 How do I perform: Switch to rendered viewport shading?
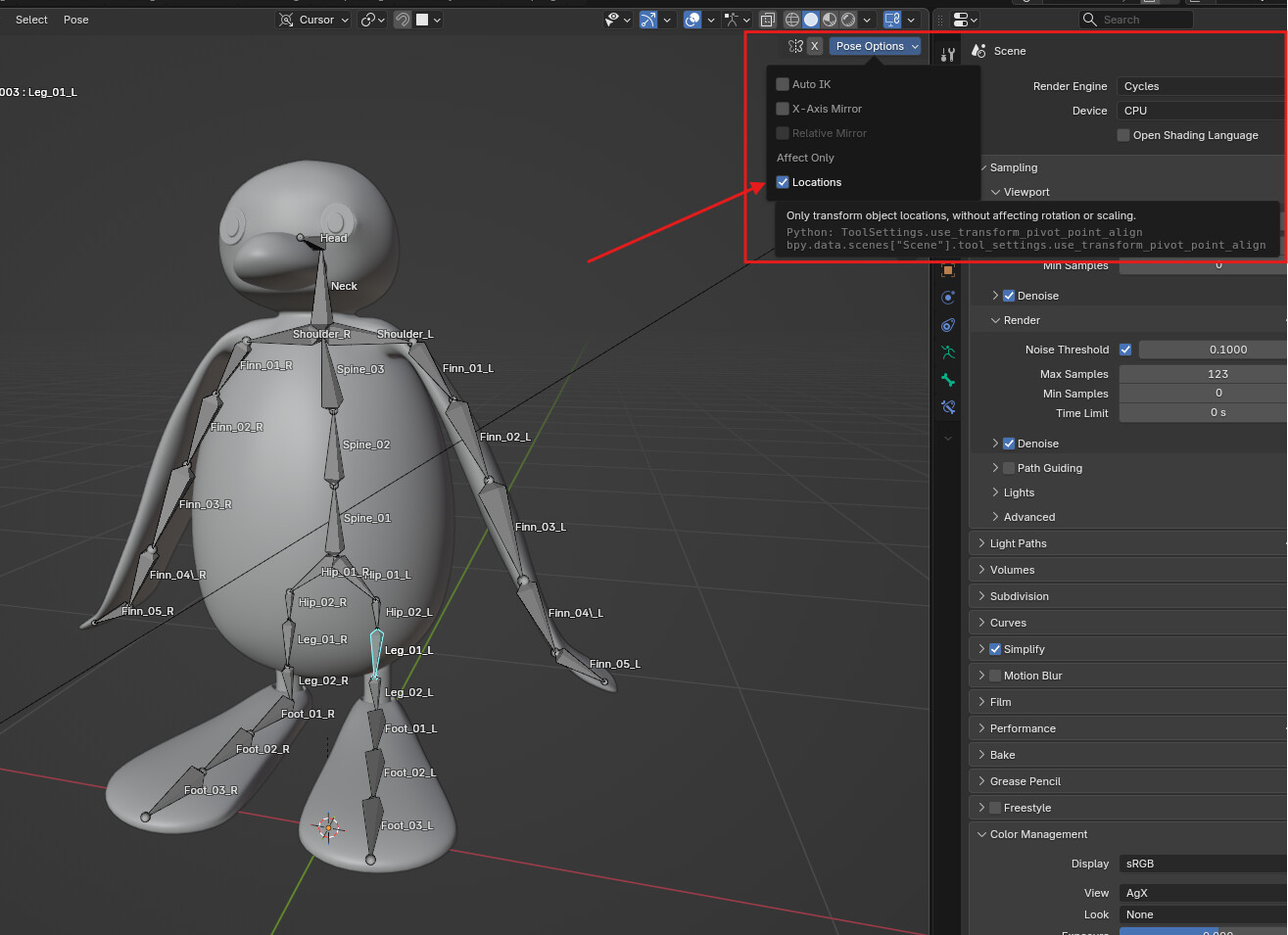[x=848, y=20]
